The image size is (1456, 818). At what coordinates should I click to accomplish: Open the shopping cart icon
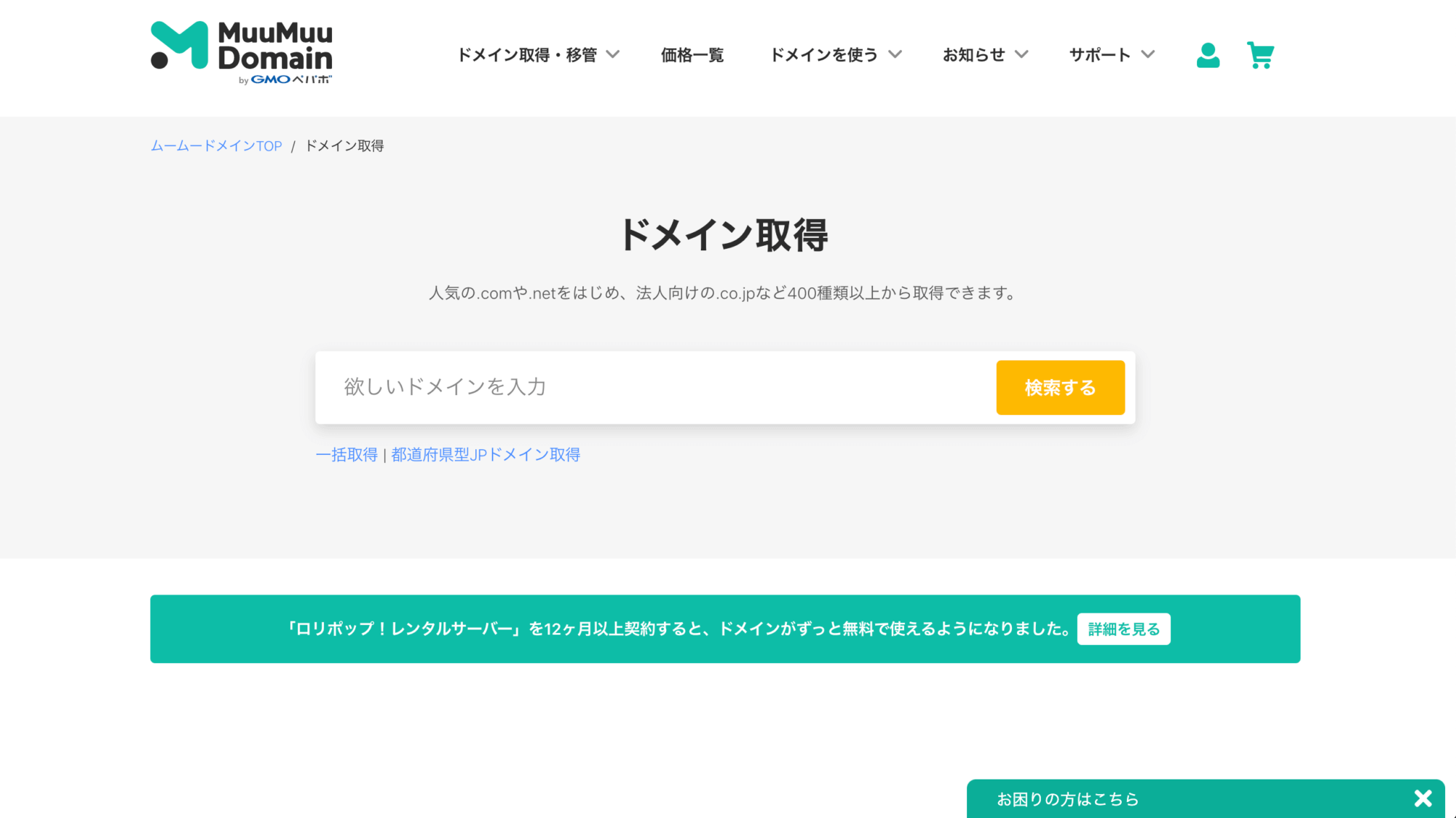[x=1260, y=55]
